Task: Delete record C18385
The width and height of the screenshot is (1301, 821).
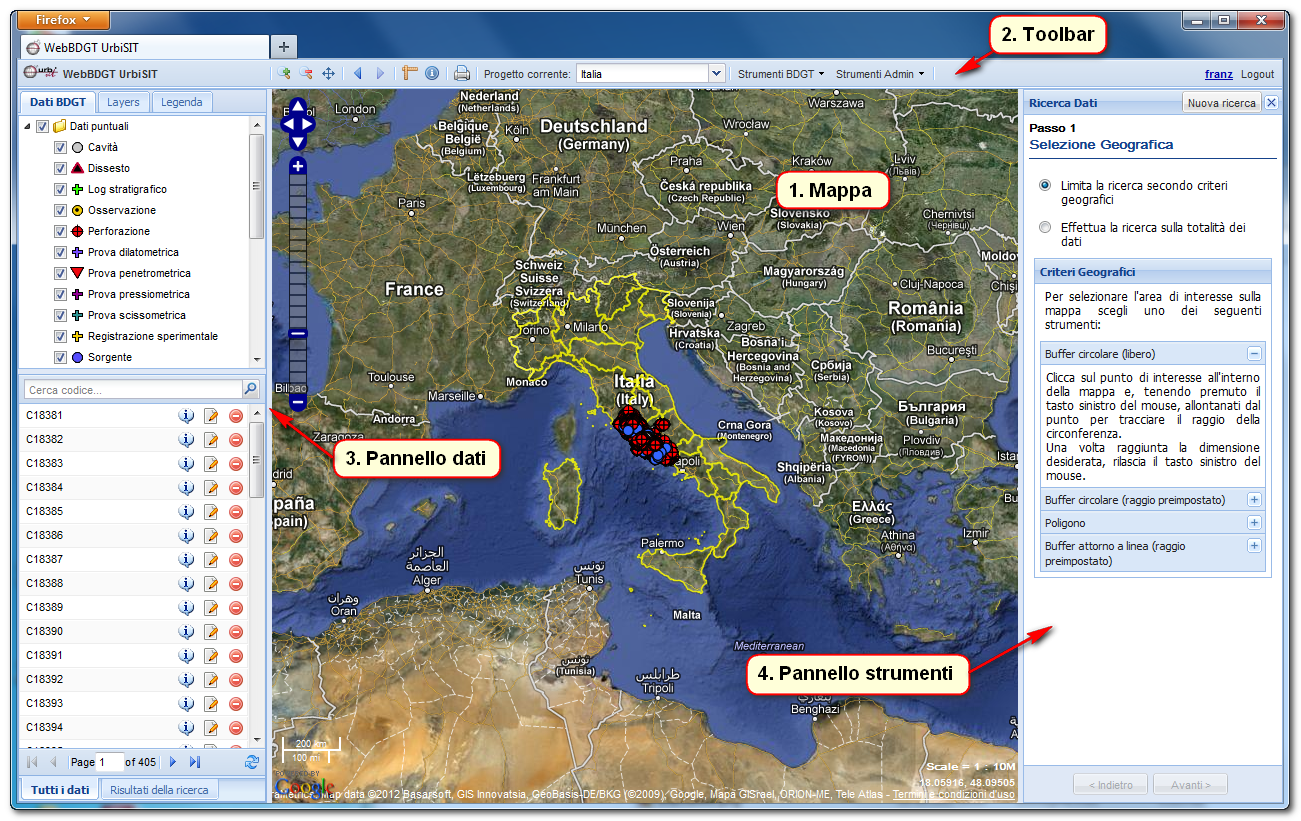Action: pos(236,512)
